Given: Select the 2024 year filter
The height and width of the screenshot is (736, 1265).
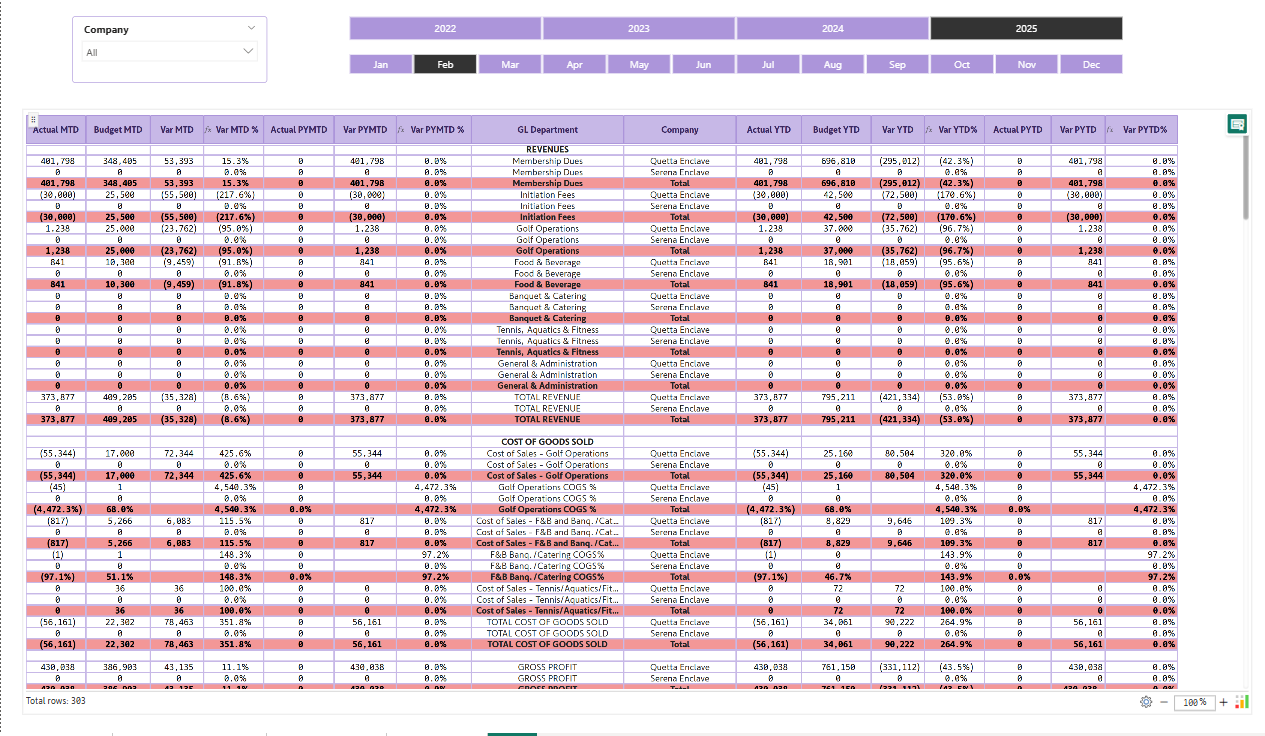Looking at the screenshot, I should pos(832,29).
